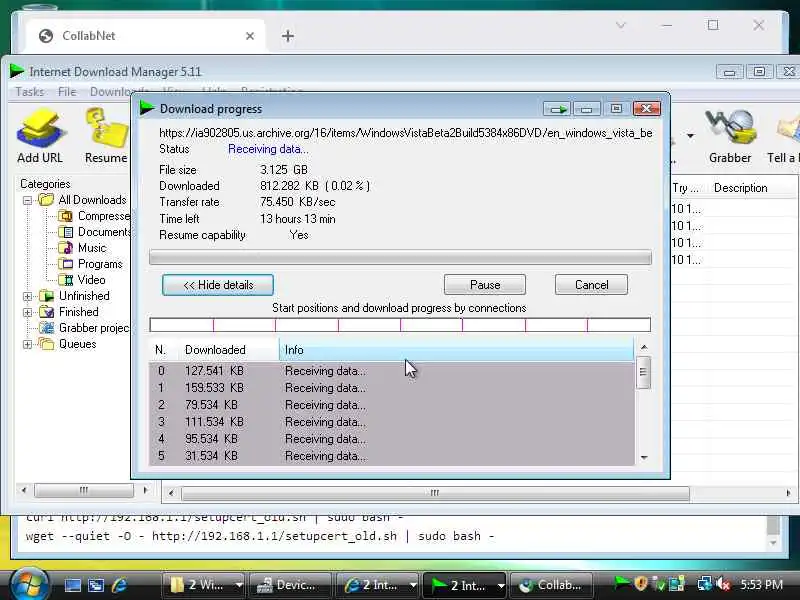Click the All Downloads folder icon
800x600 pixels.
tap(46, 200)
